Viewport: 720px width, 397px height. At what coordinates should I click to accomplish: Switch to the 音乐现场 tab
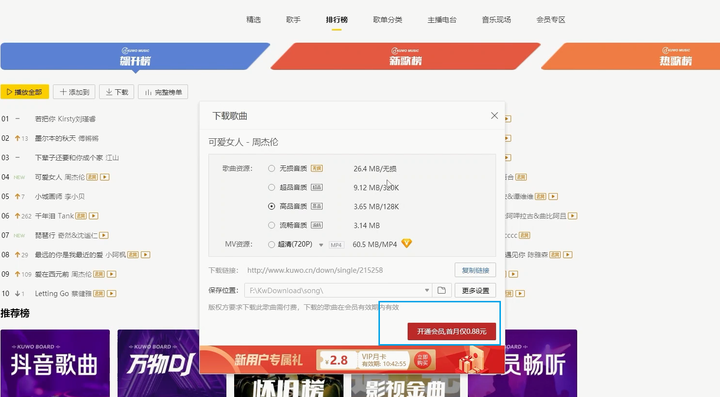coord(496,20)
